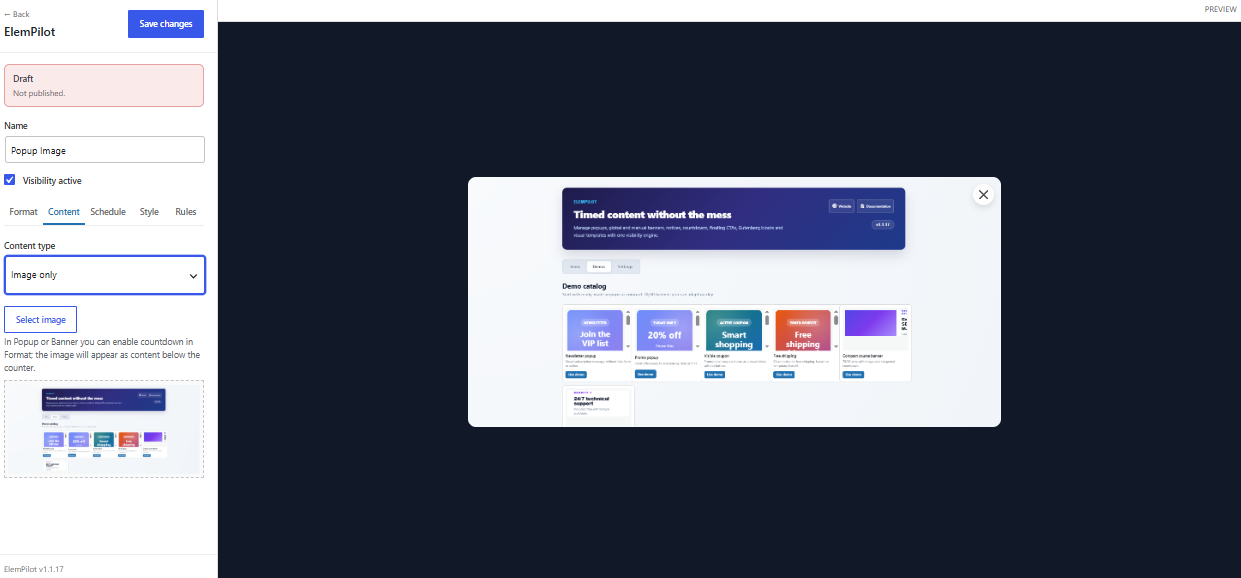Click the chevron arrow of Content type
Image resolution: width=1241 pixels, height=578 pixels.
pyautogui.click(x=193, y=275)
